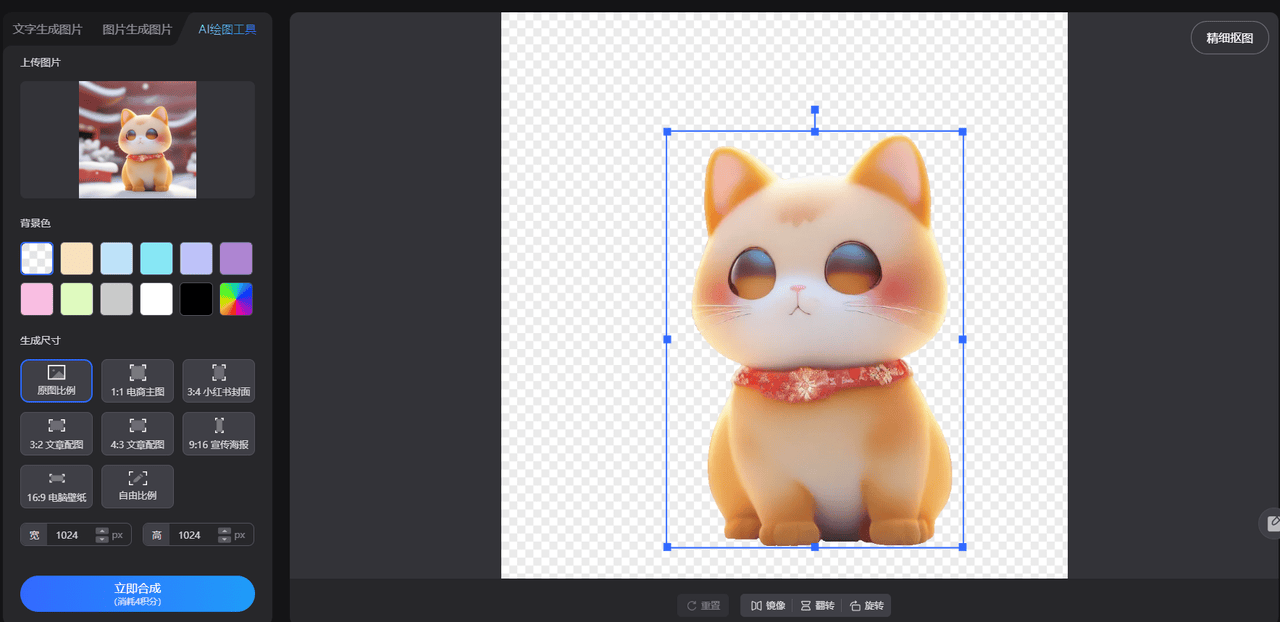Click the 立即合成 button

[137, 593]
